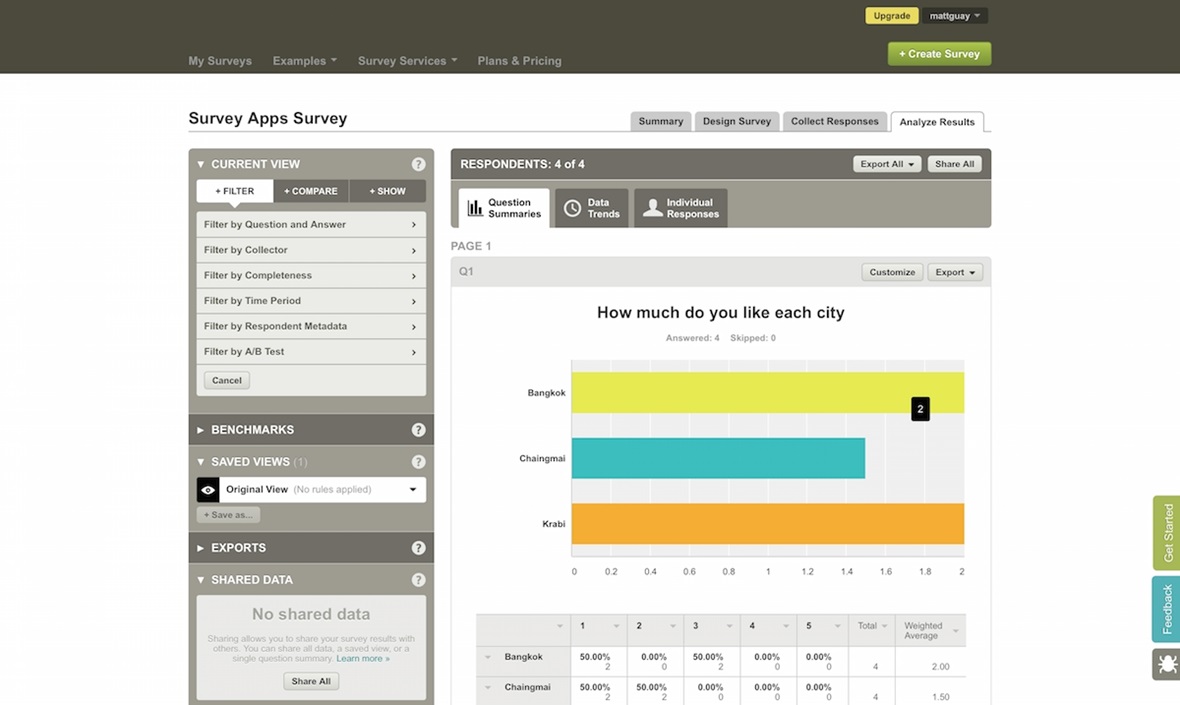Screen dimensions: 1180x705
Task: Open the column 5 header dropdown
Action: pos(837,626)
